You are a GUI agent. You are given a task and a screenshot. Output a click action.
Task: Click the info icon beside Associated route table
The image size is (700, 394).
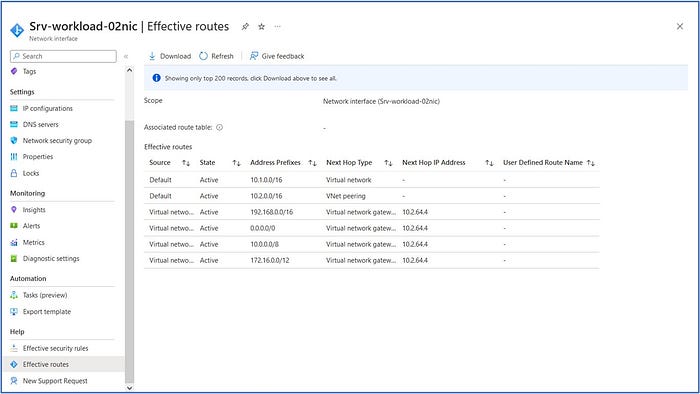click(x=219, y=127)
